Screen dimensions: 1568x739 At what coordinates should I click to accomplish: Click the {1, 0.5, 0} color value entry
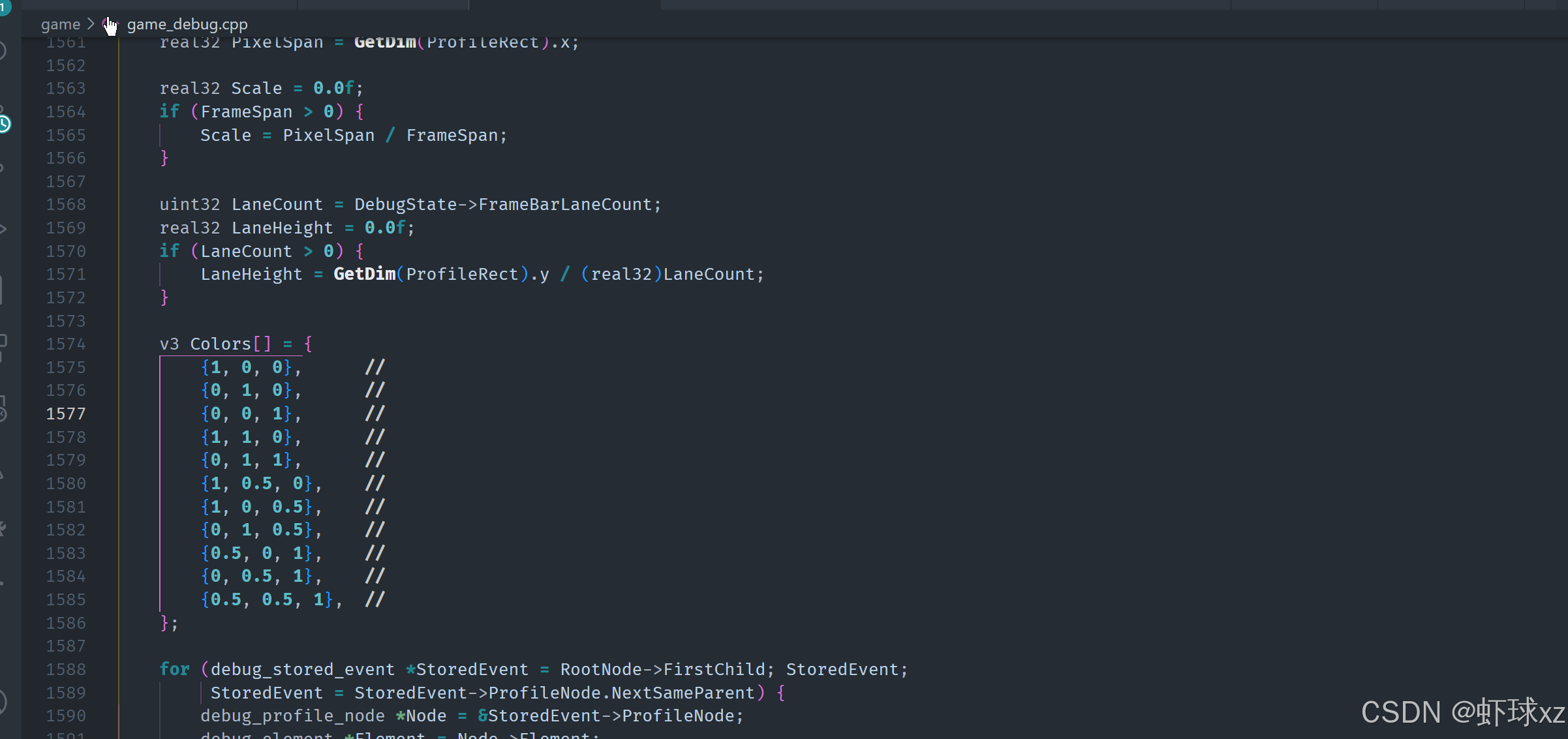[257, 483]
